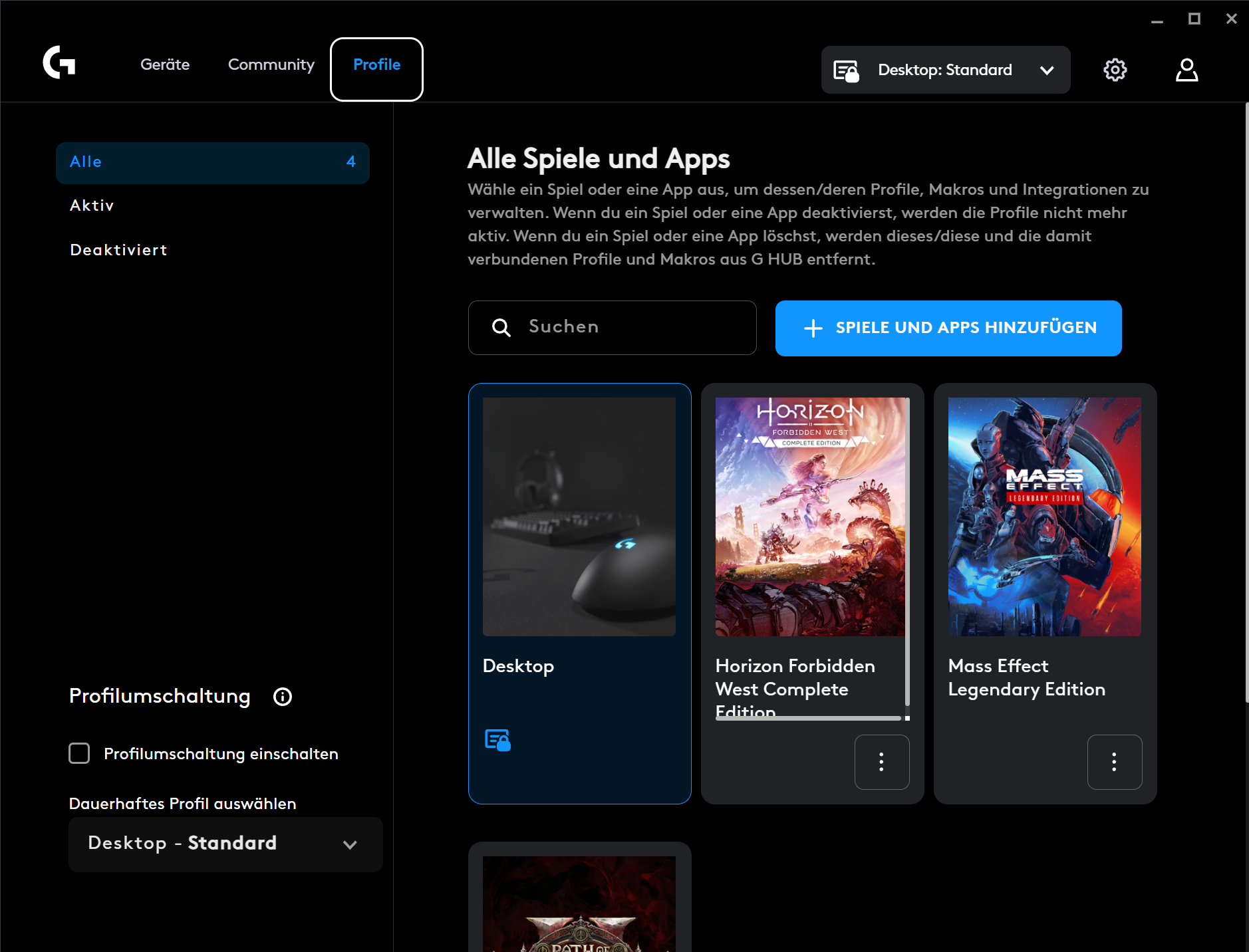Screen dimensions: 1249x952
Task: Click the search magnifier icon
Action: click(x=501, y=328)
